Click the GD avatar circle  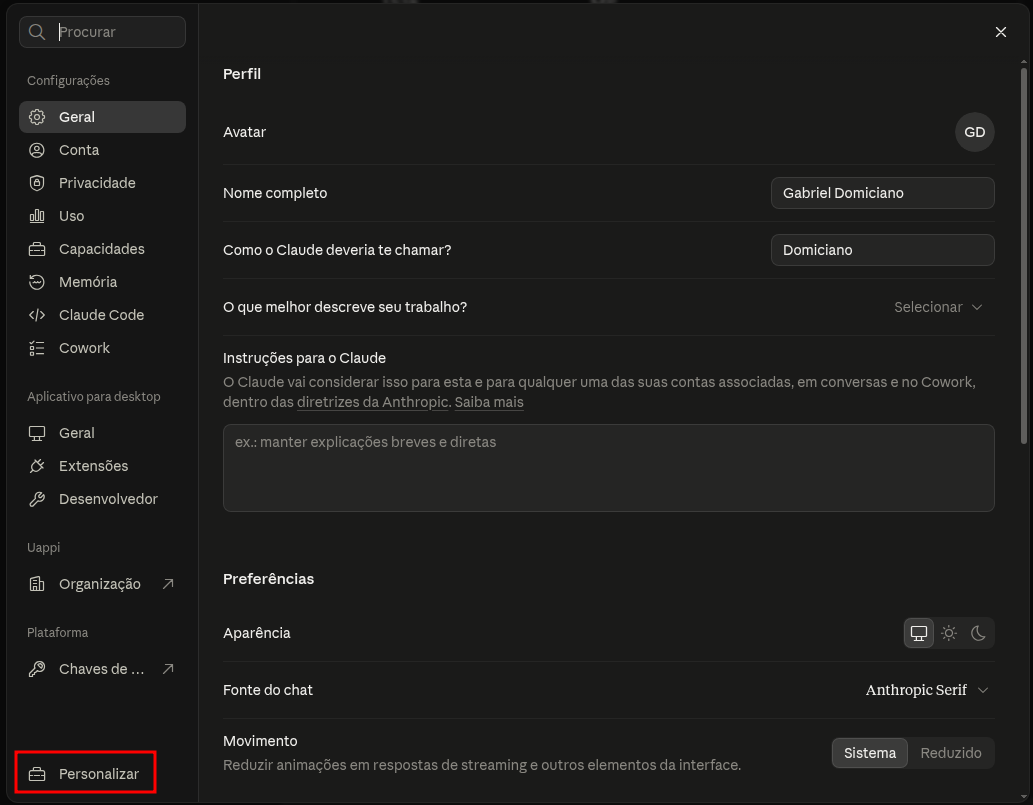point(974,132)
